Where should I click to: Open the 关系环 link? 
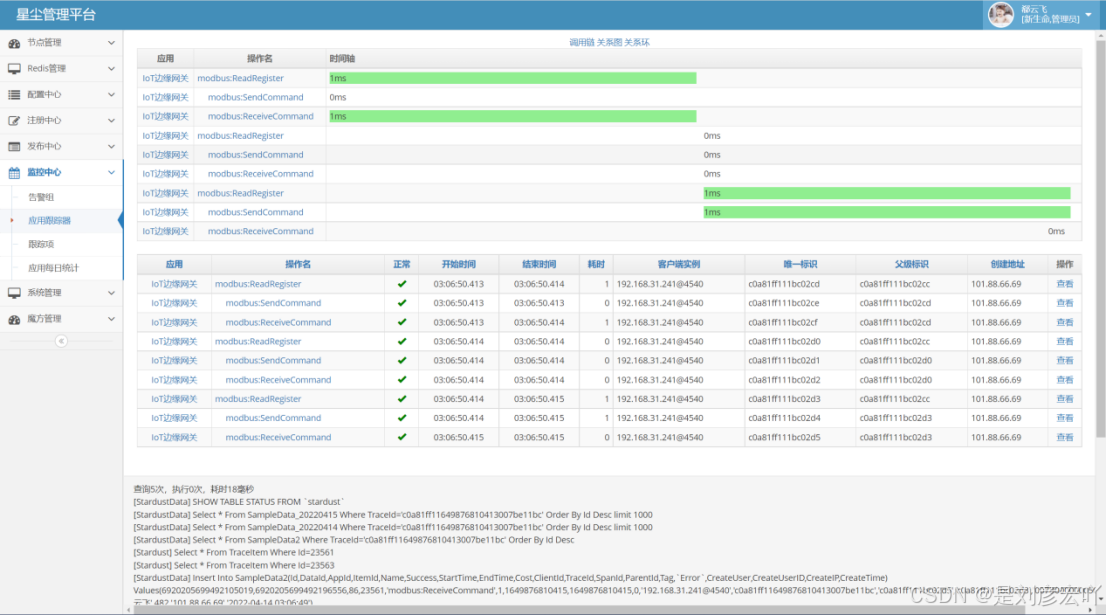tap(637, 42)
